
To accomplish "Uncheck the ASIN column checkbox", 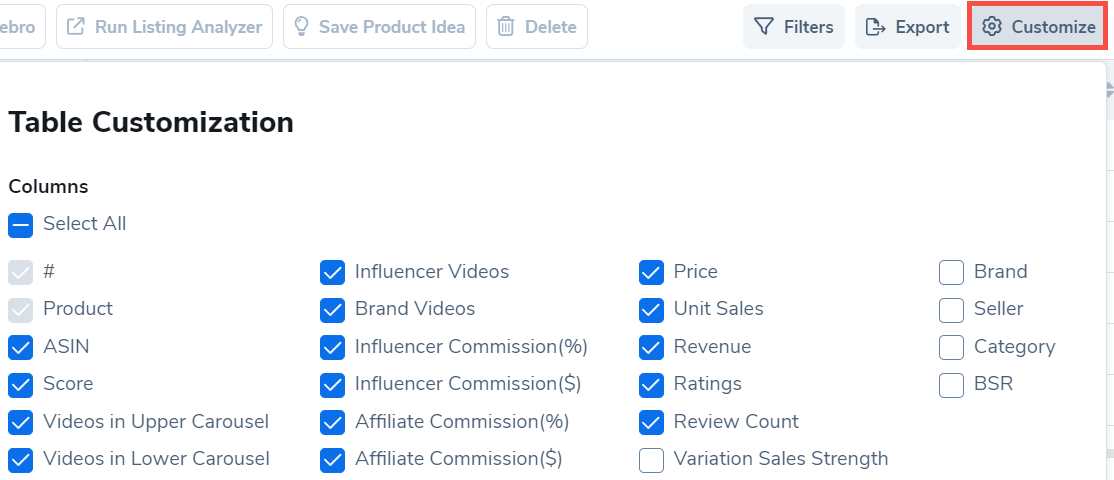I will (x=21, y=347).
